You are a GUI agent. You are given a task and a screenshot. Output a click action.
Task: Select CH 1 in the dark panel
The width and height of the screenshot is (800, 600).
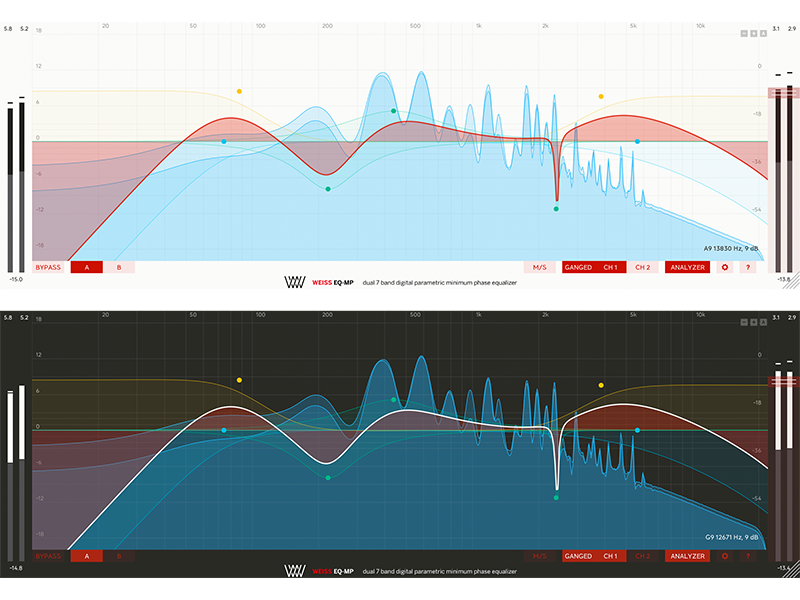pos(609,556)
